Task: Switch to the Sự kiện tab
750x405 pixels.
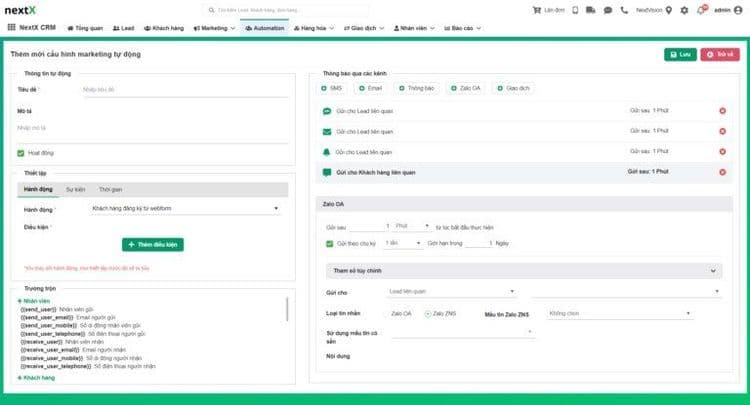Action: 76,189
